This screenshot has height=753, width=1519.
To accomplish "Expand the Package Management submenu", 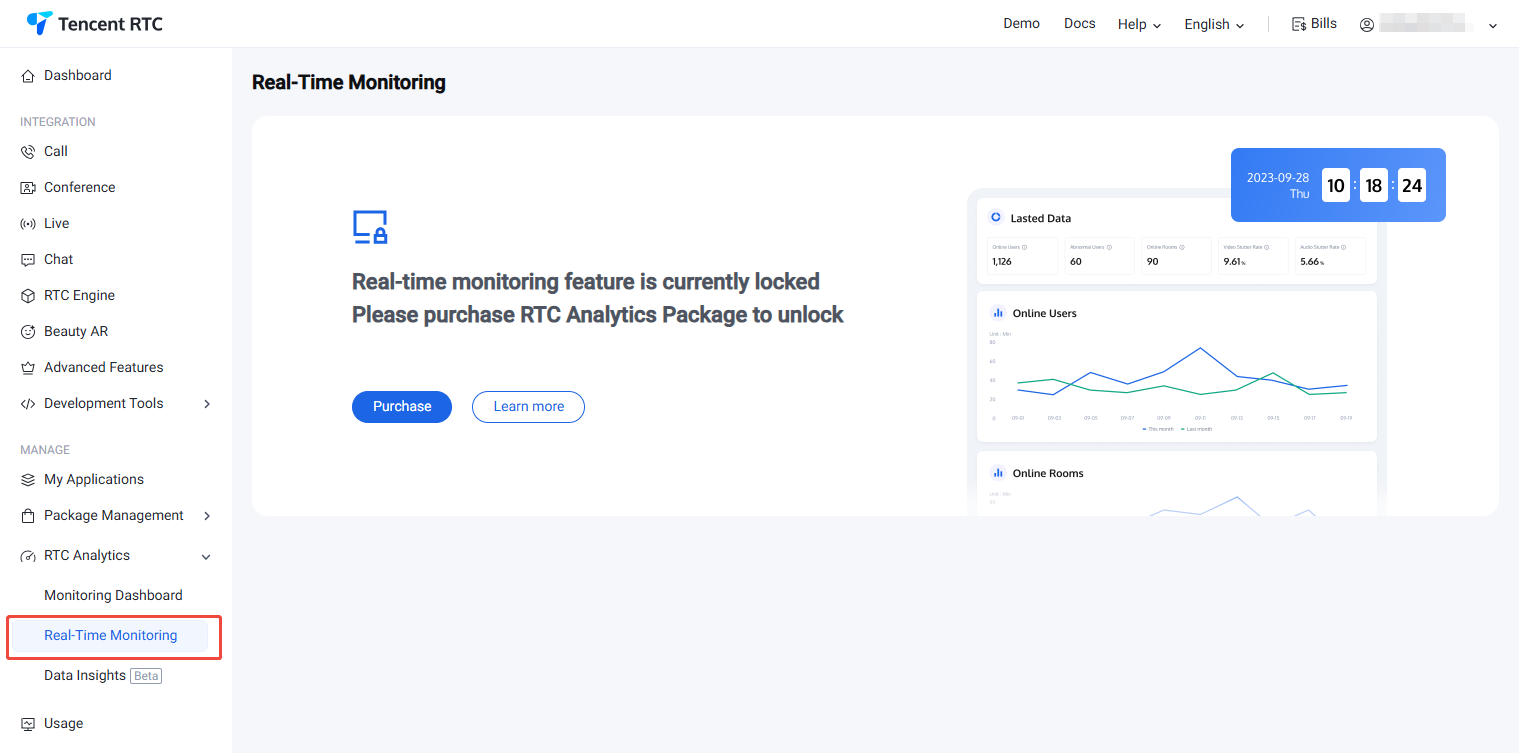I will [x=207, y=516].
